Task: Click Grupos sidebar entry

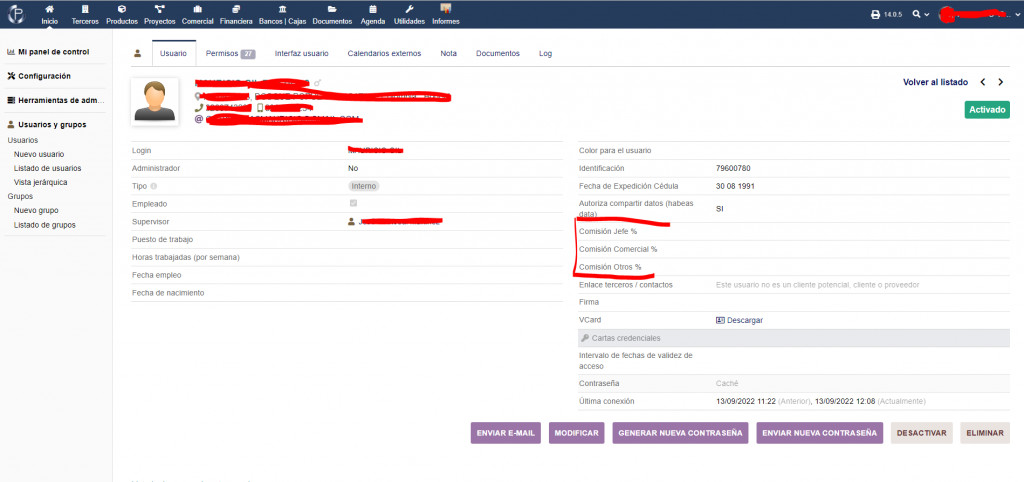Action: coord(20,196)
